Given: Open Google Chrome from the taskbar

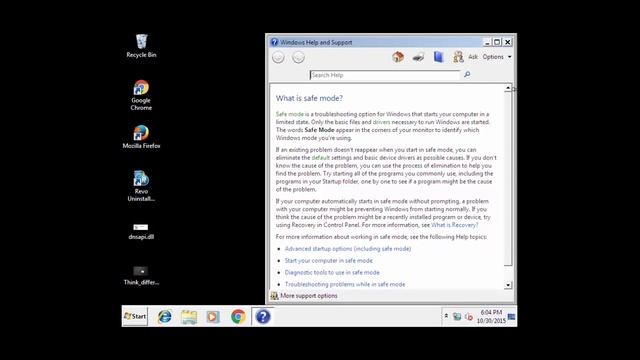Looking at the screenshot, I should 238,317.
